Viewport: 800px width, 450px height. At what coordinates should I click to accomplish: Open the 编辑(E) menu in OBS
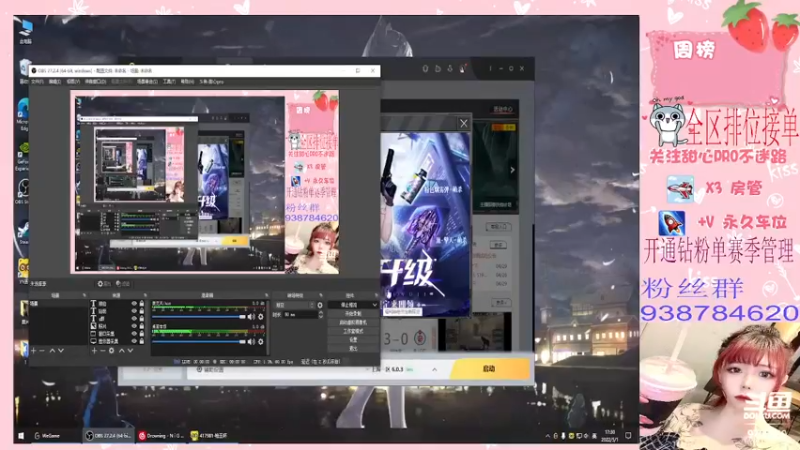click(55, 82)
